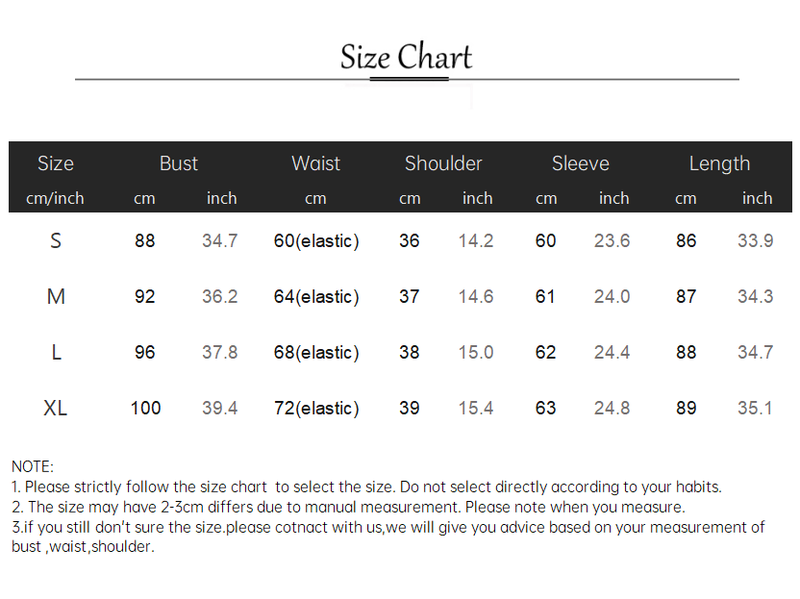Click the NOTE: heading text

click(x=33, y=466)
